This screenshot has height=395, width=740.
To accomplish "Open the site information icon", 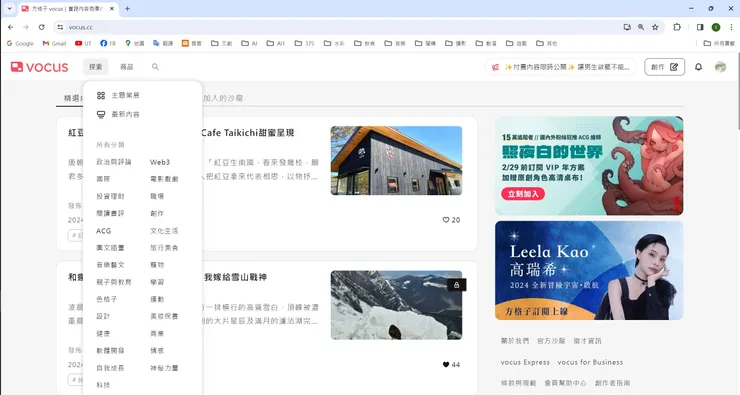I will coord(60,27).
